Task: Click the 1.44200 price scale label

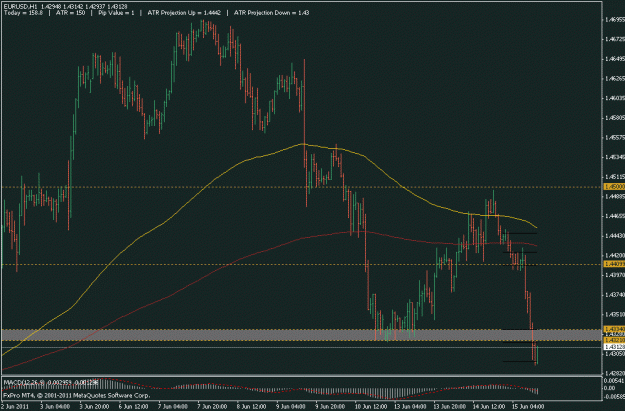Action: click(x=615, y=255)
